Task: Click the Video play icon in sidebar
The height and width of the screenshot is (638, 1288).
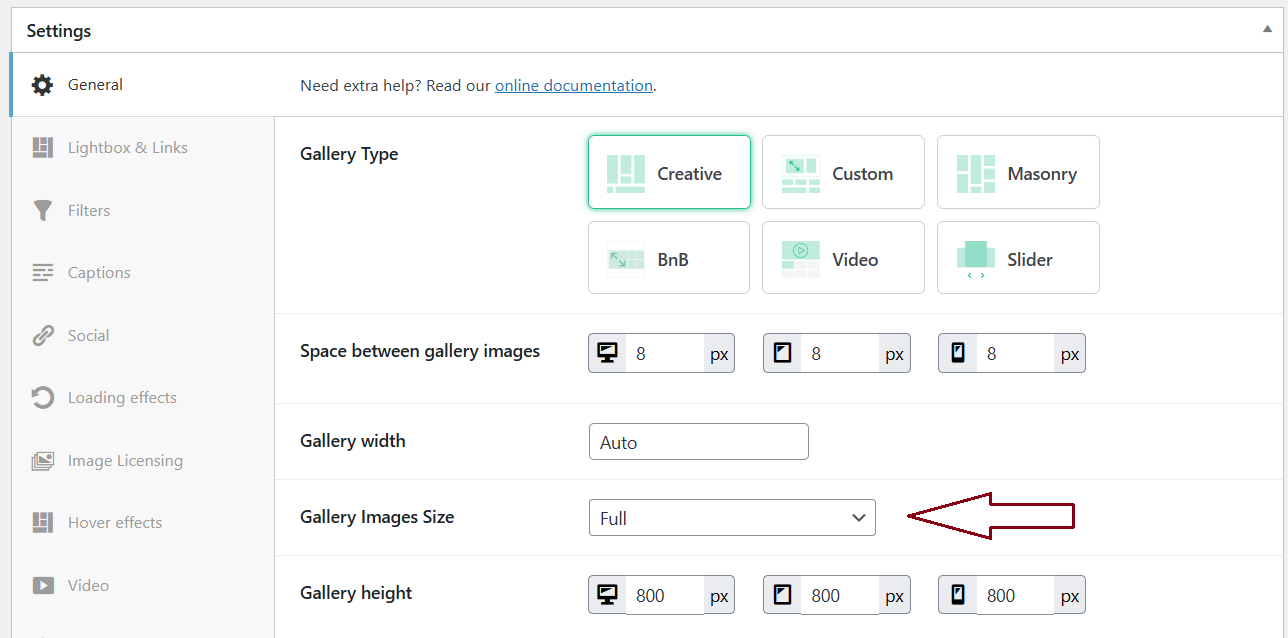Action: tap(42, 586)
